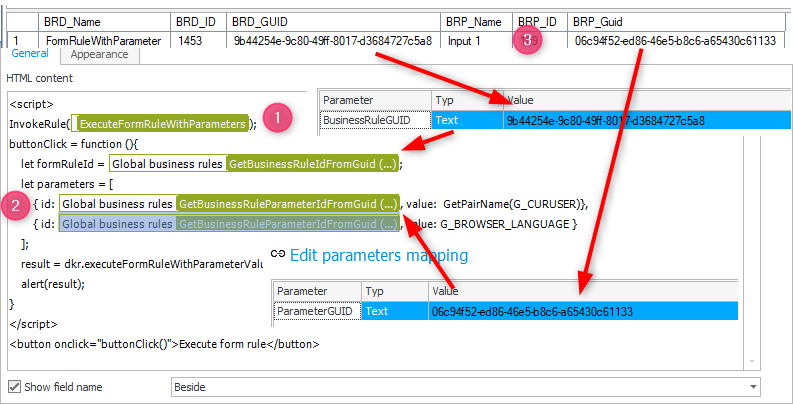Click the Parameter header in the BusinessRuleGUID grid

point(375,100)
